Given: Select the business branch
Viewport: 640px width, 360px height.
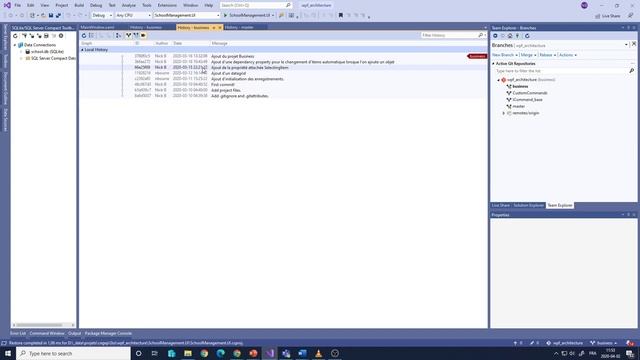Looking at the screenshot, I should click(520, 87).
